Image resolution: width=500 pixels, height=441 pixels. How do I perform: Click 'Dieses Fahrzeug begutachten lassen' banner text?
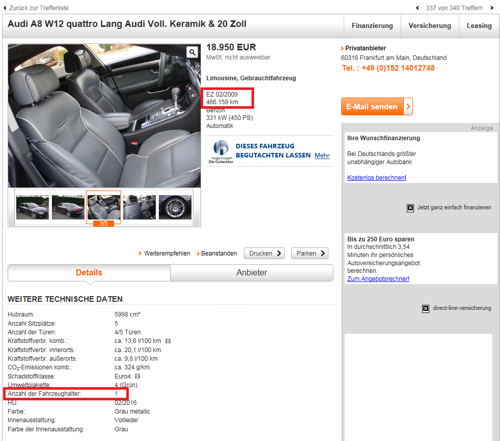tap(273, 151)
